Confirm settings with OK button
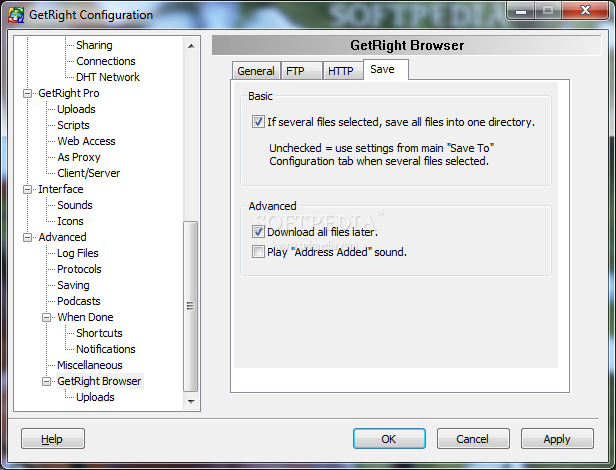The width and height of the screenshot is (616, 470). coord(389,439)
